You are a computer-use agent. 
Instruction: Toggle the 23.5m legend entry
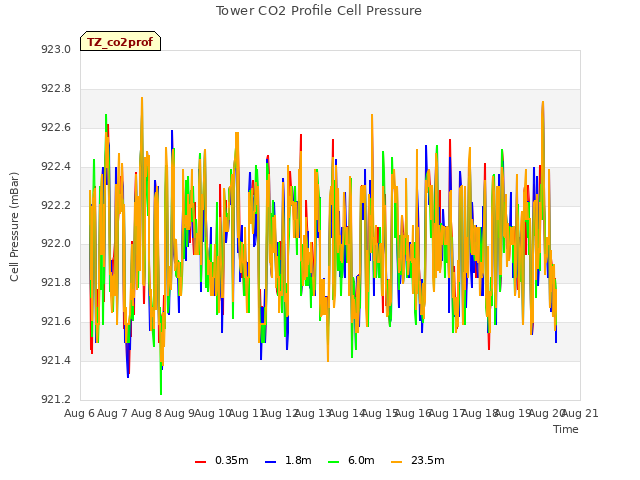(x=418, y=460)
